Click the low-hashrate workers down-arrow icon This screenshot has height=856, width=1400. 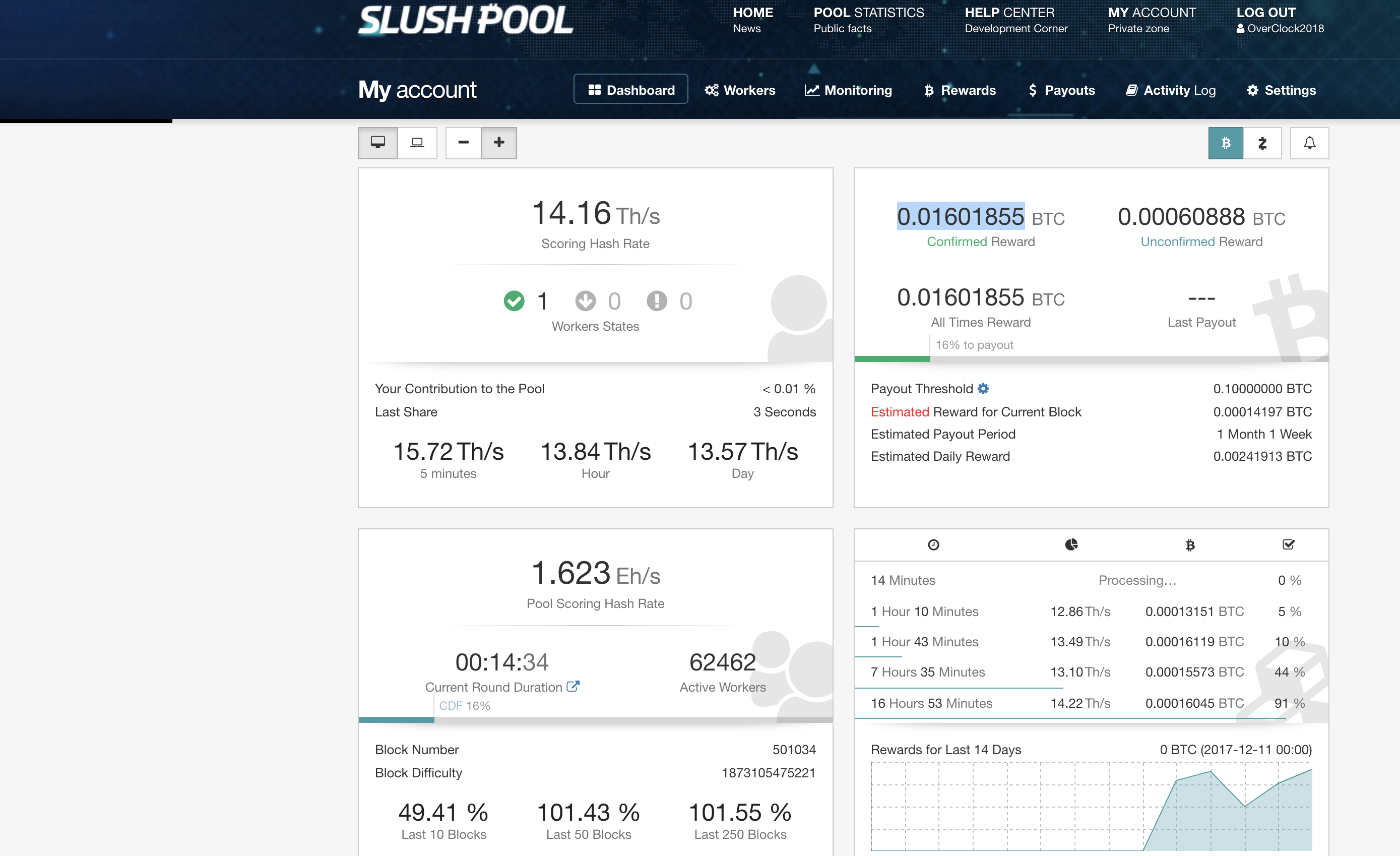click(x=585, y=300)
